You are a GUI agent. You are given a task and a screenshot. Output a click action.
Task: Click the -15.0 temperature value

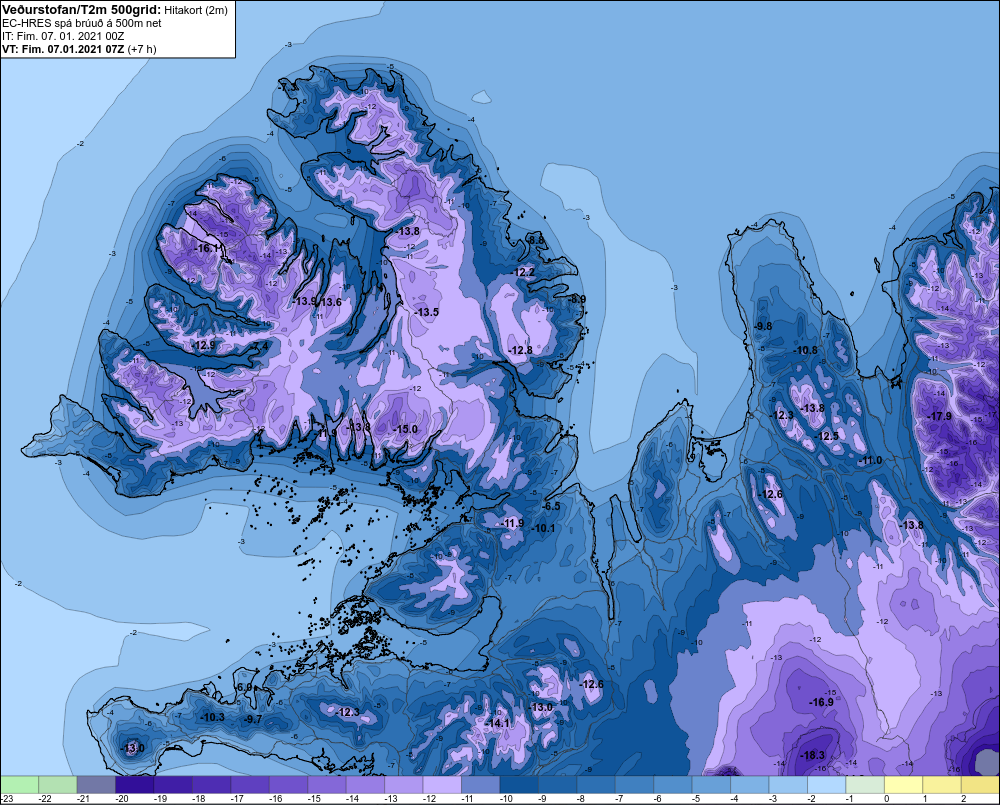(405, 429)
